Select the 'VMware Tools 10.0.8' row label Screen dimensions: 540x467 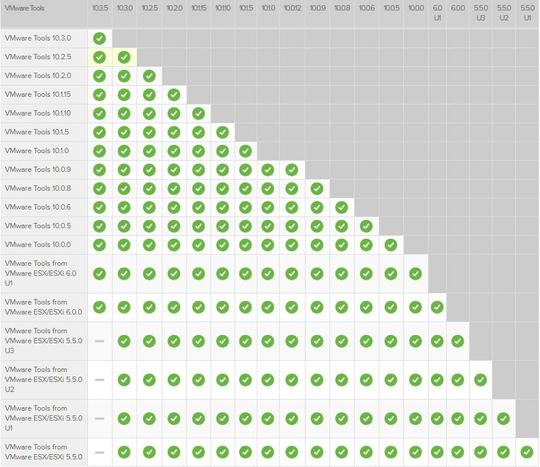point(38,188)
